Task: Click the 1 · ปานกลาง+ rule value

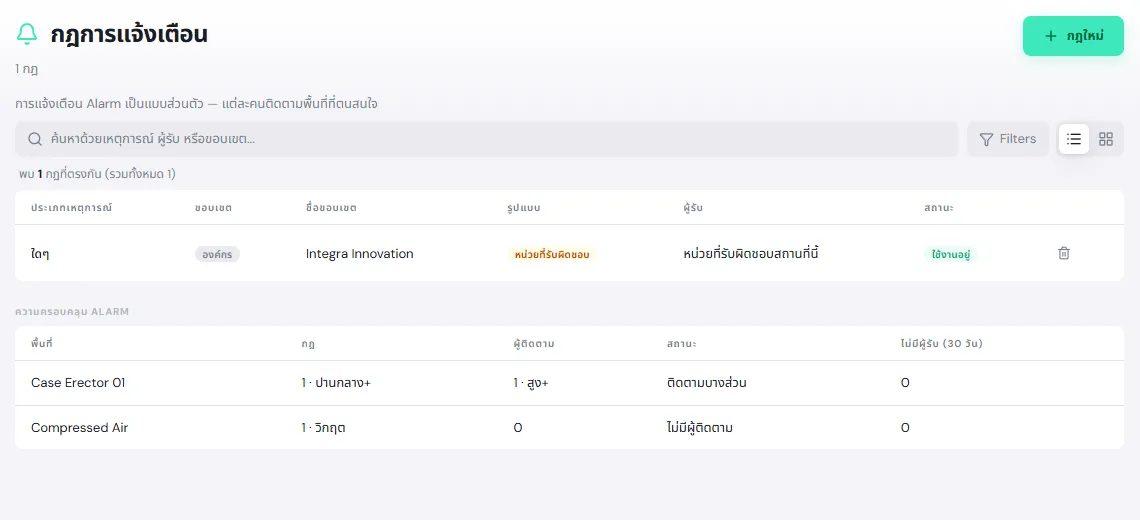Action: coord(336,383)
